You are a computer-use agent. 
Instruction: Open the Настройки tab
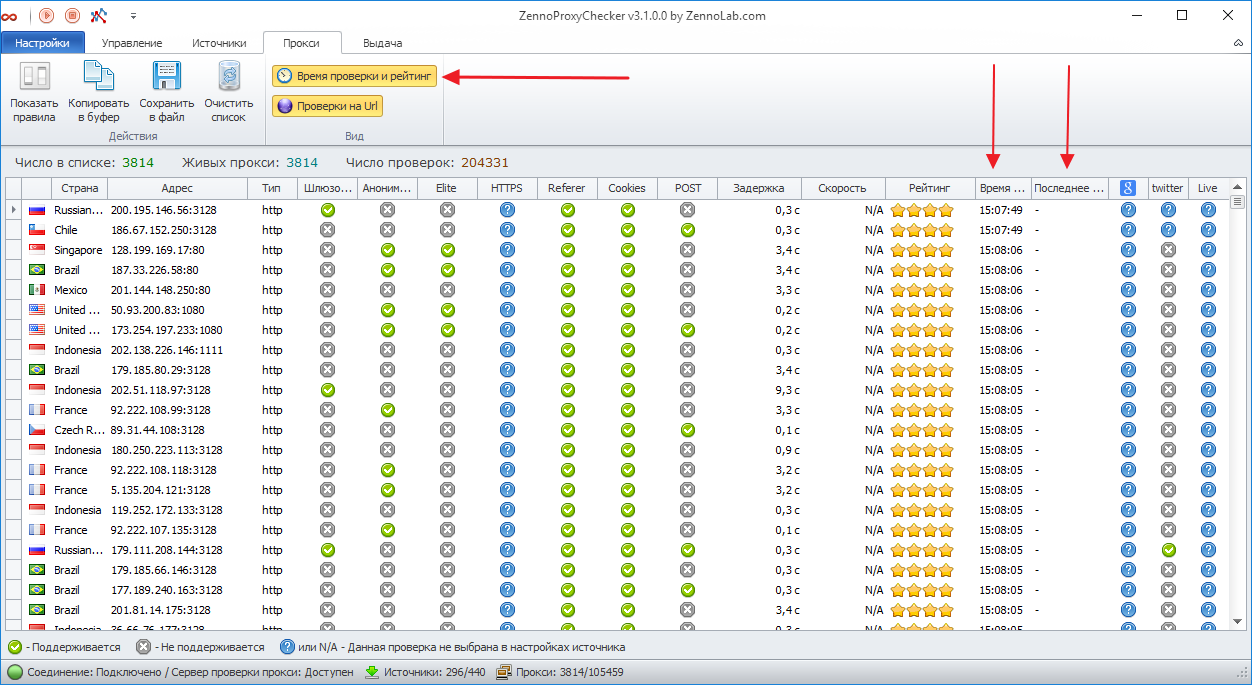(42, 43)
